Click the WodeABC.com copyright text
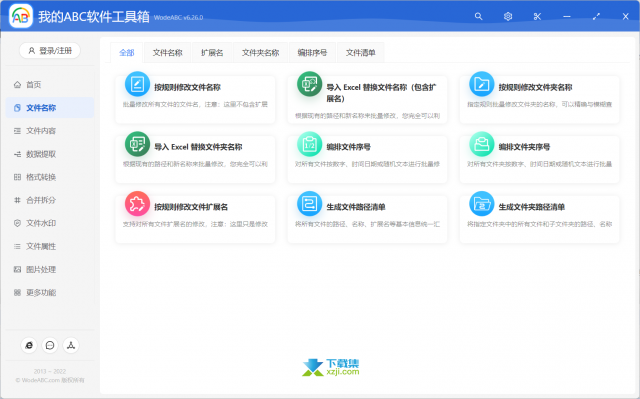The height and width of the screenshot is (399, 640). click(50, 380)
